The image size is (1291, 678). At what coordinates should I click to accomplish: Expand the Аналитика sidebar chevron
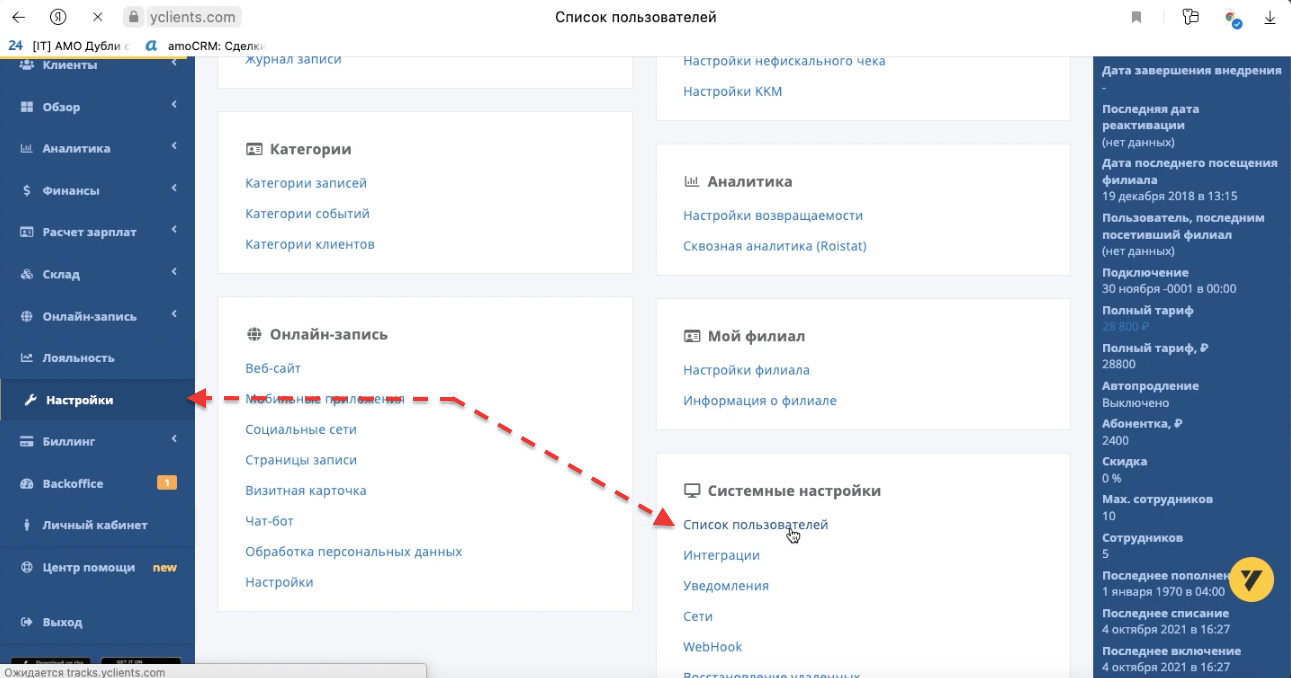pos(174,146)
